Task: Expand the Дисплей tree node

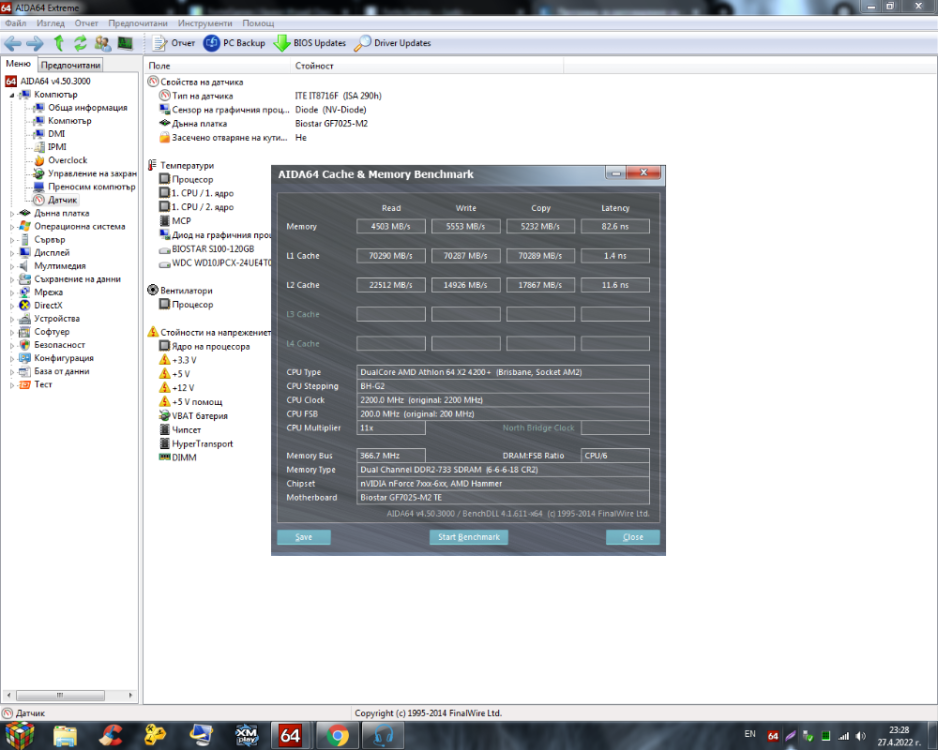Action: click(x=11, y=253)
